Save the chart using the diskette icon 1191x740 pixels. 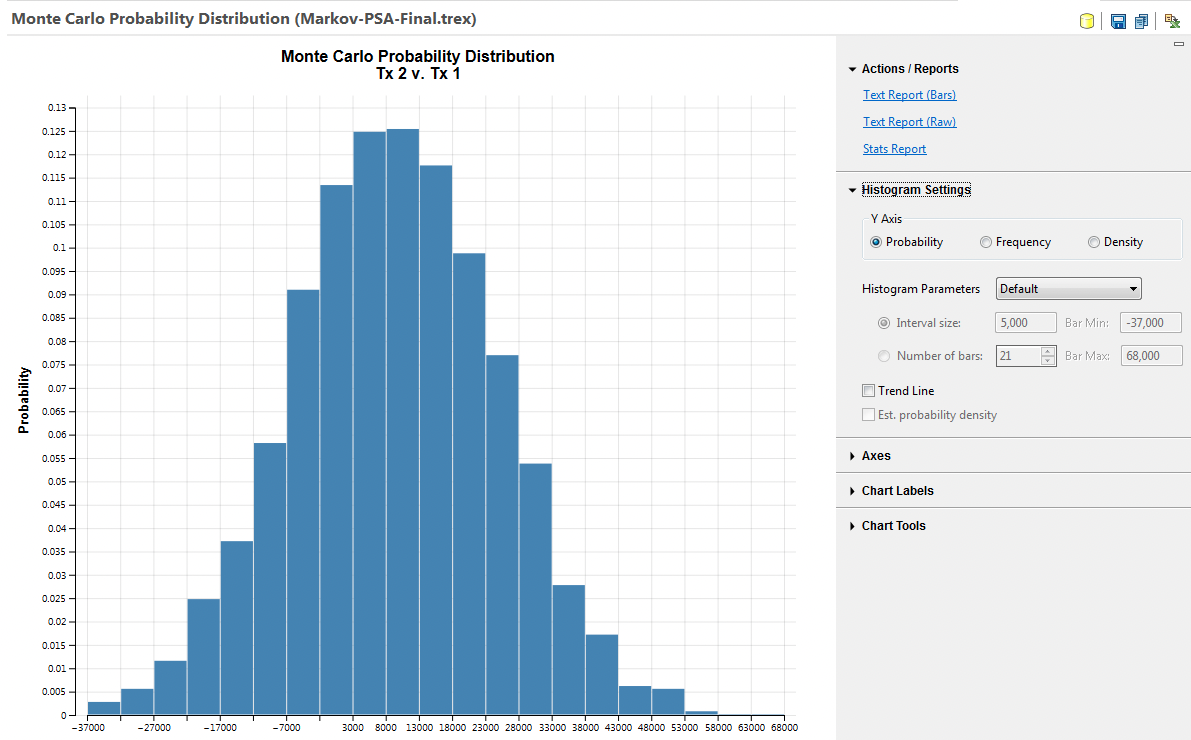point(1118,20)
